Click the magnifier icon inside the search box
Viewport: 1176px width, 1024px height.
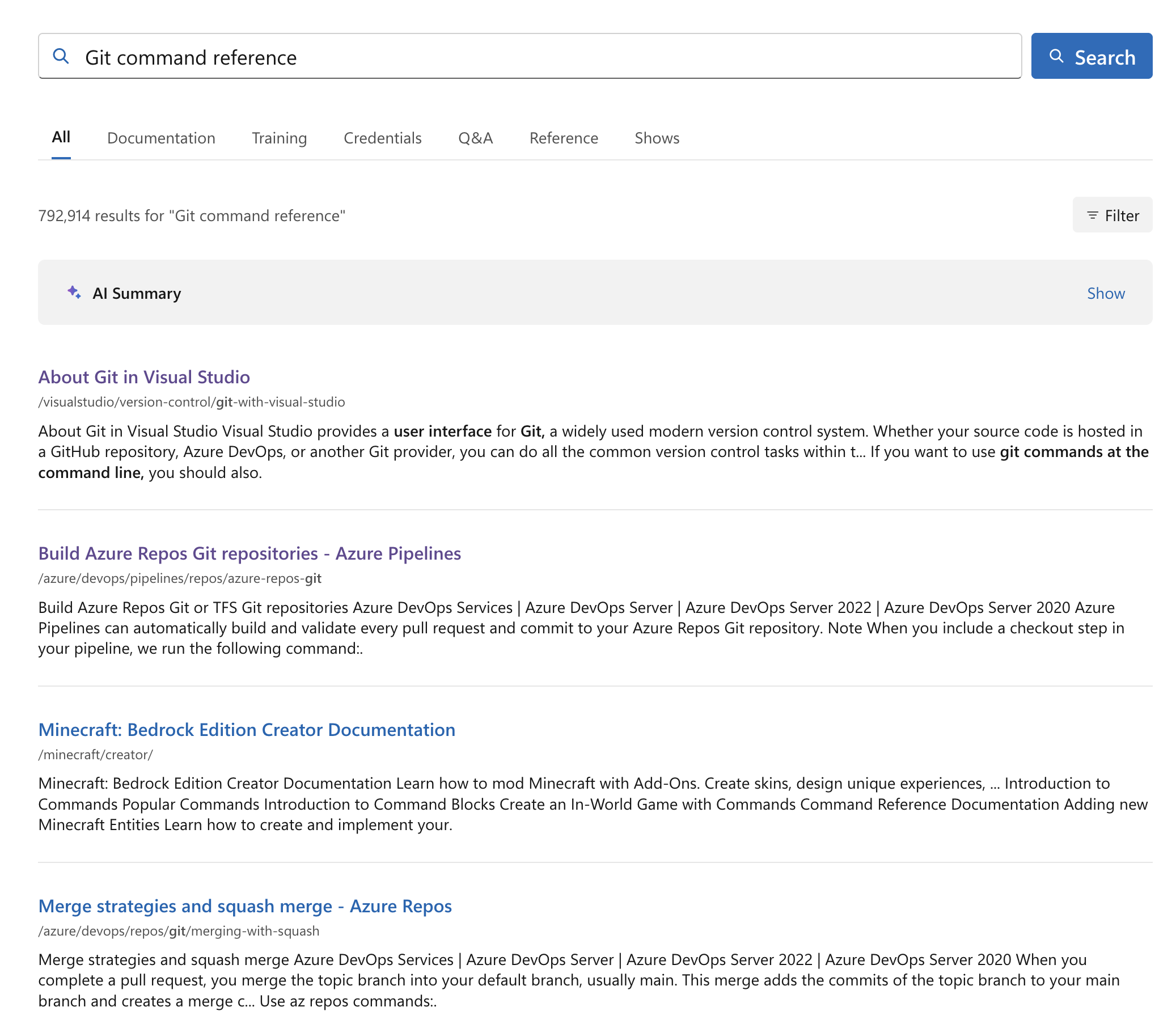coord(61,56)
